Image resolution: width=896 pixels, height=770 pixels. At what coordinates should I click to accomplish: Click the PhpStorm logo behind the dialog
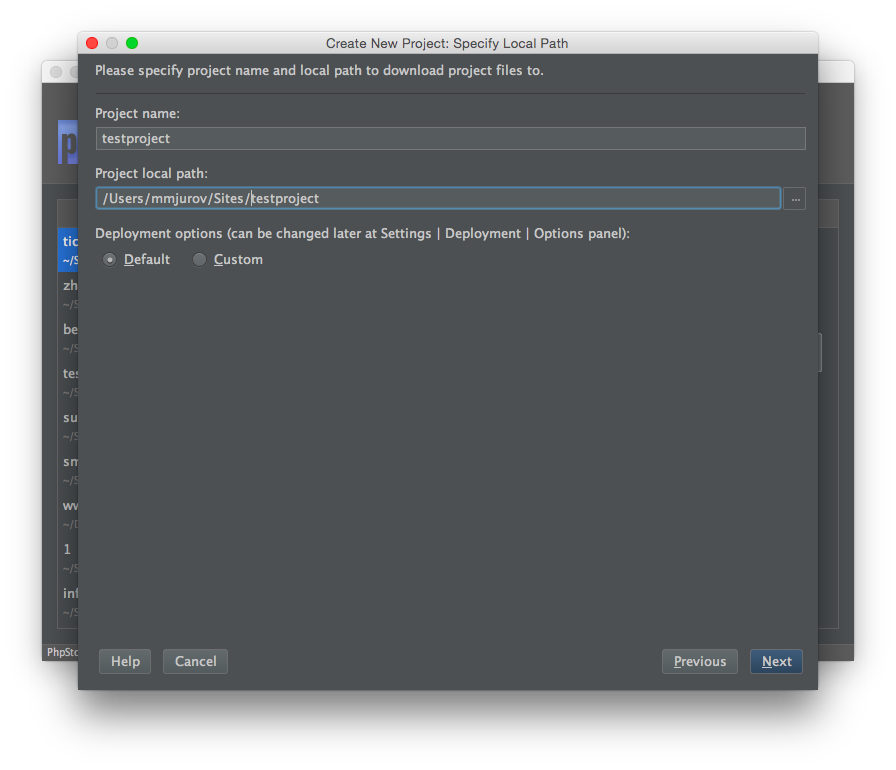pos(68,141)
